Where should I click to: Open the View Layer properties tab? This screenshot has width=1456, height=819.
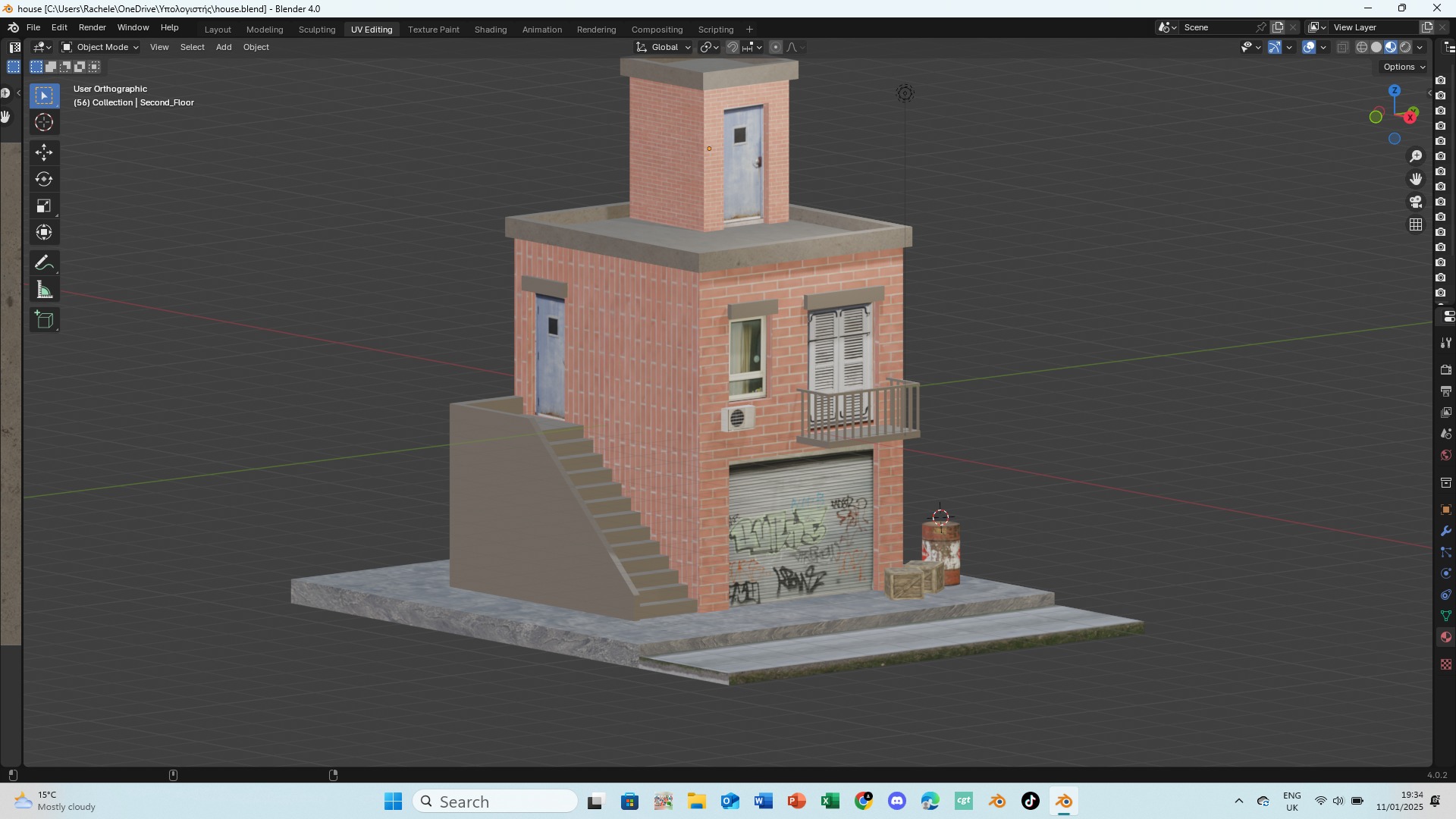tap(1446, 413)
